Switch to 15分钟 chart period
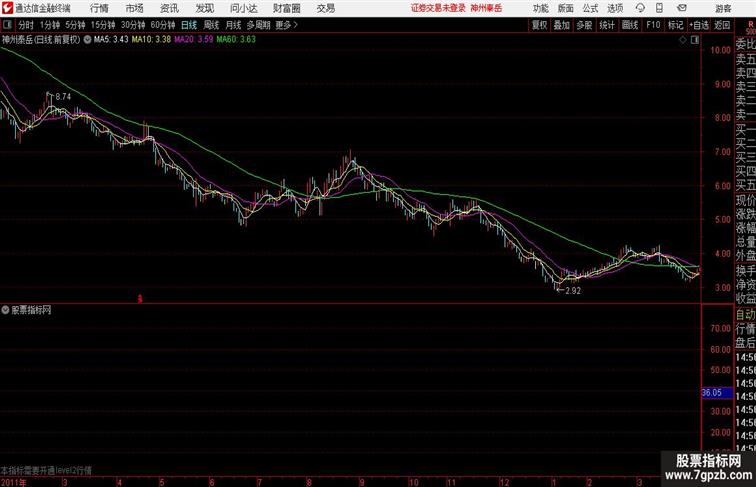 click(x=103, y=25)
